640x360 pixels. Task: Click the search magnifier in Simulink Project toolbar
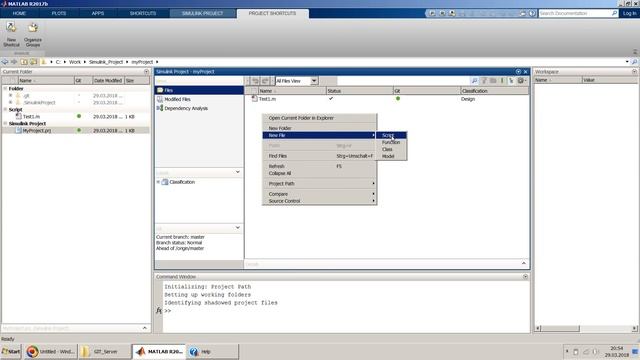click(474, 81)
